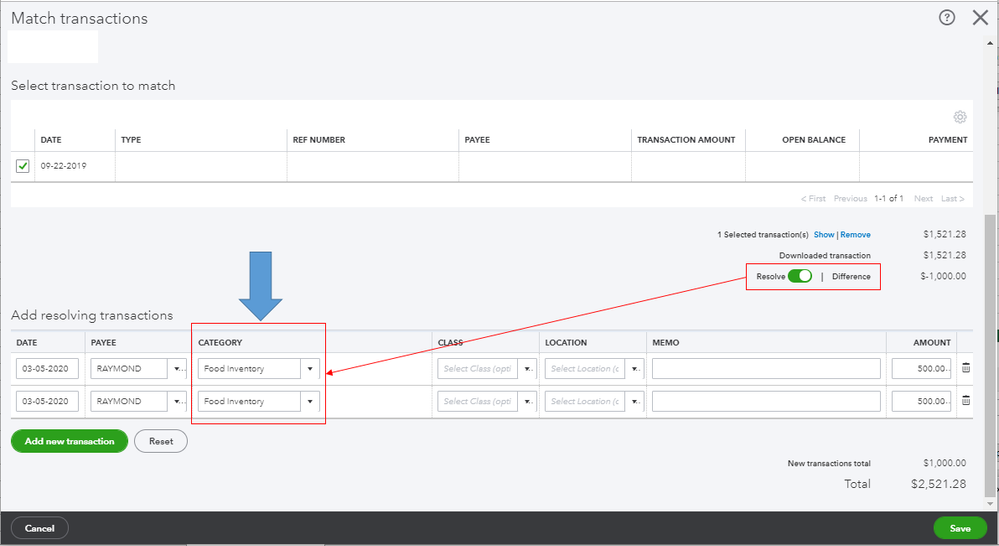
Task: Remove the selected transactions link
Action: point(855,234)
